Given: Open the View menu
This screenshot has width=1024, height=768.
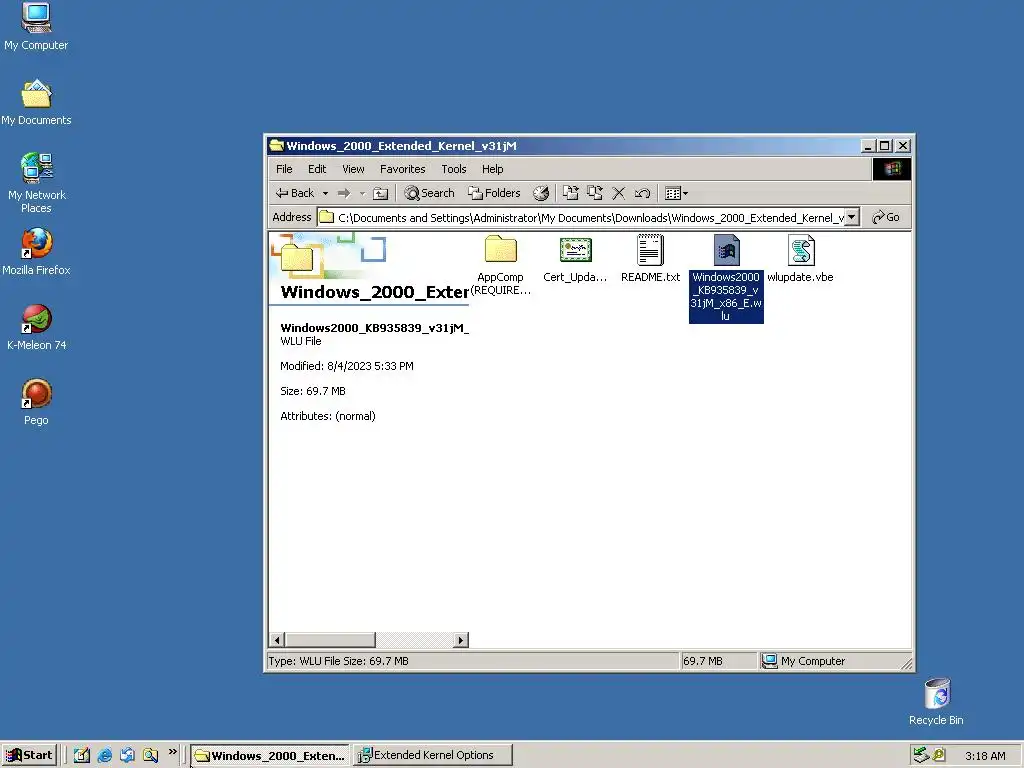Looking at the screenshot, I should pos(353,169).
